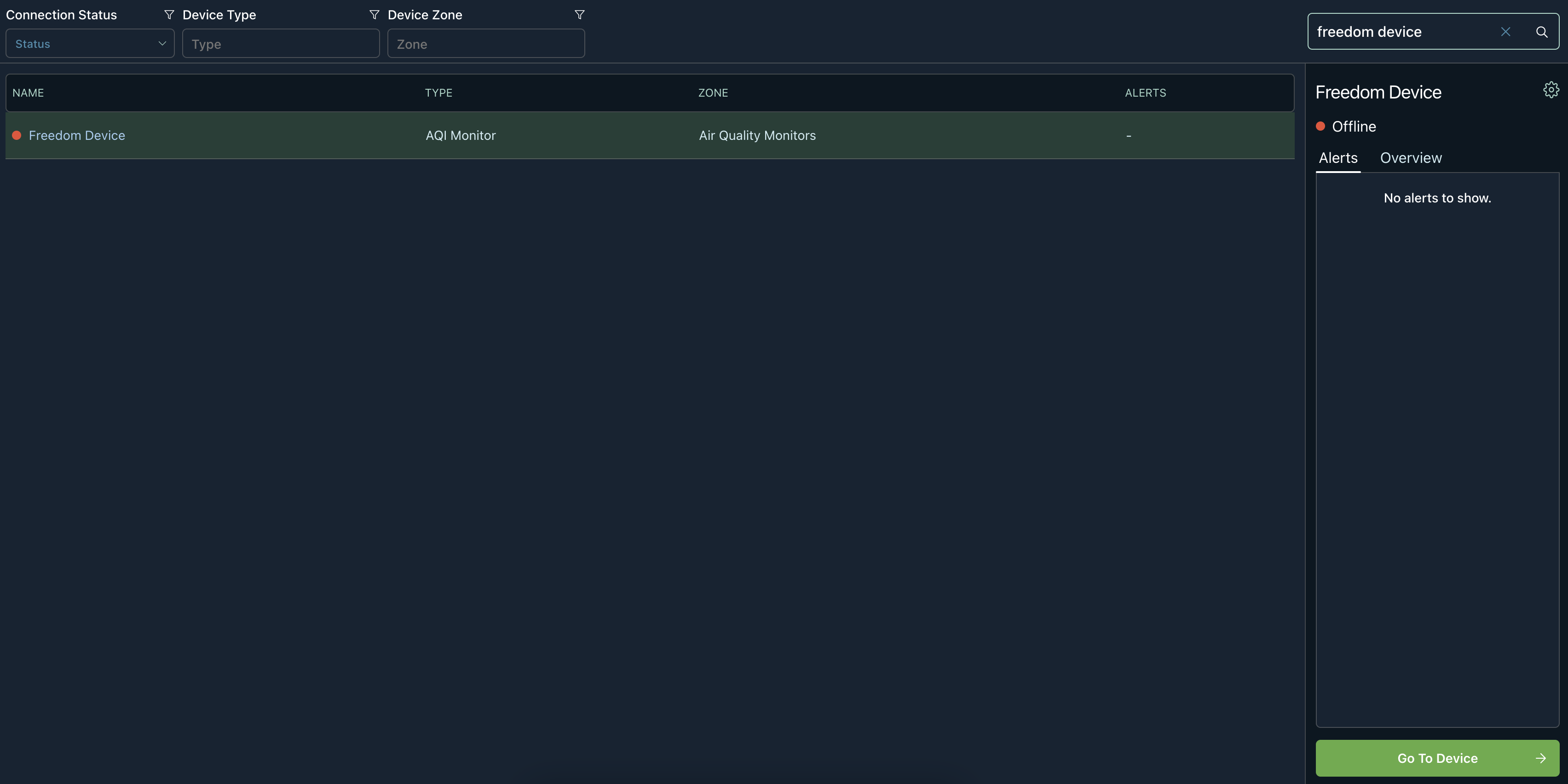The height and width of the screenshot is (784, 1568).
Task: Open Freedom Device settings gear
Action: tap(1551, 90)
